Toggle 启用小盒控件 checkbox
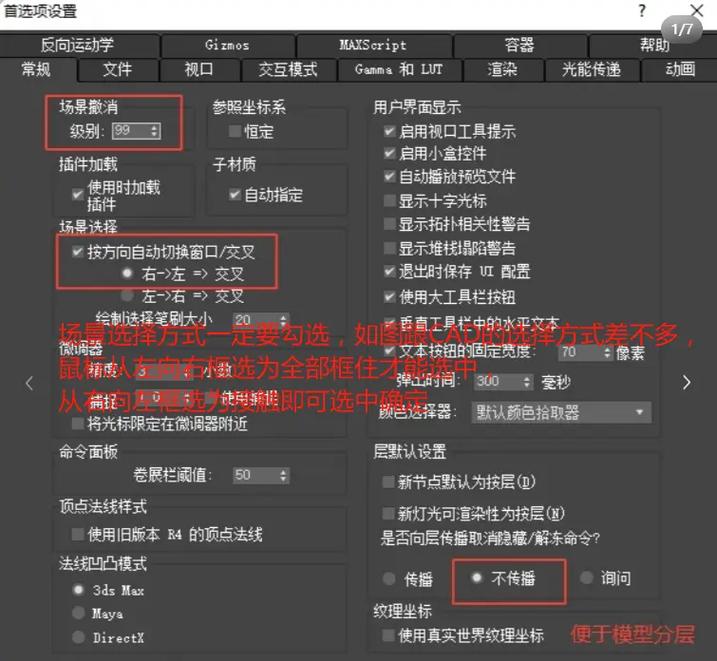Viewport: 717px width, 661px height. tap(390, 153)
